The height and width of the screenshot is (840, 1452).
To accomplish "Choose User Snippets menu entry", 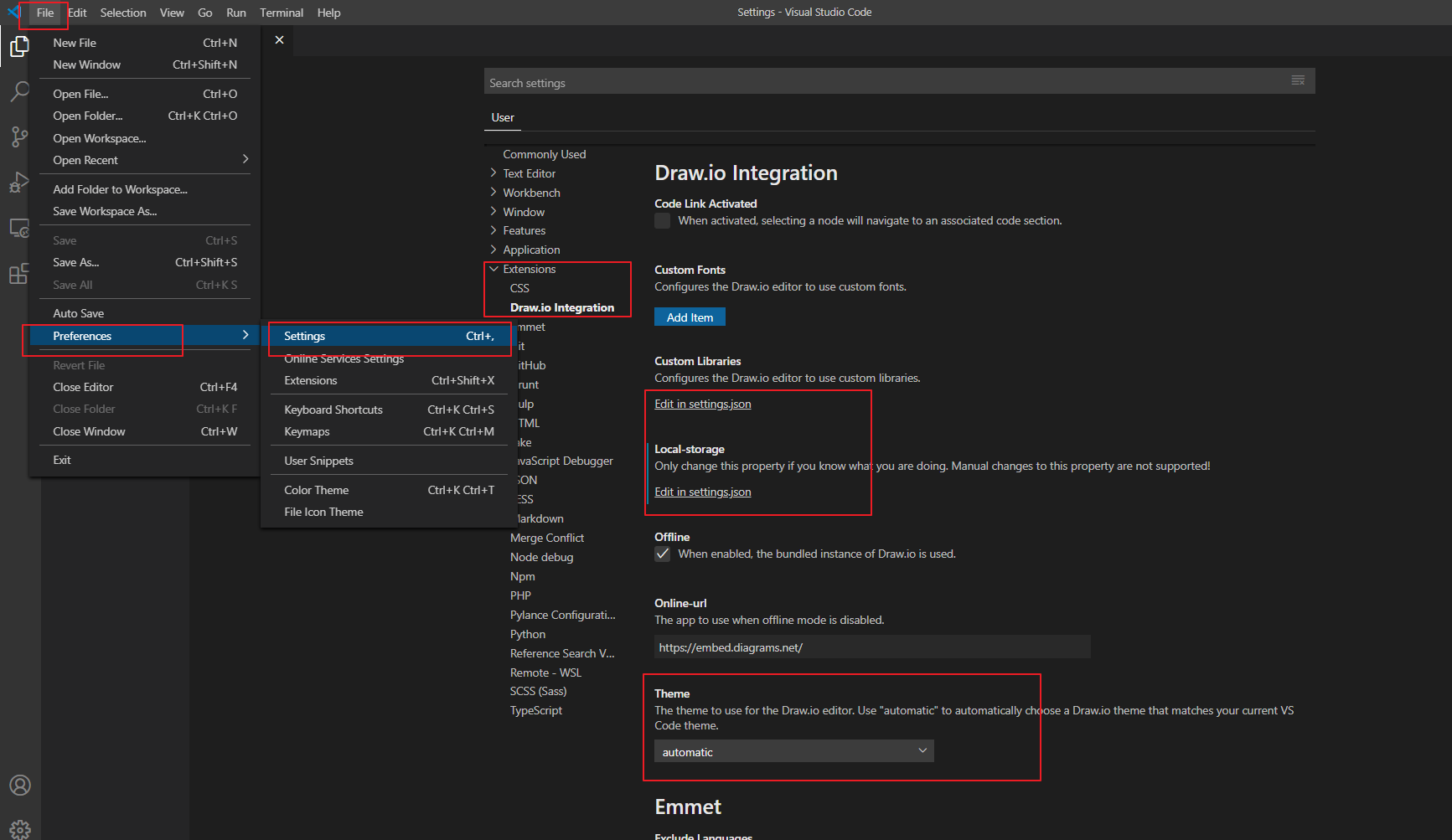I will pos(389,461).
